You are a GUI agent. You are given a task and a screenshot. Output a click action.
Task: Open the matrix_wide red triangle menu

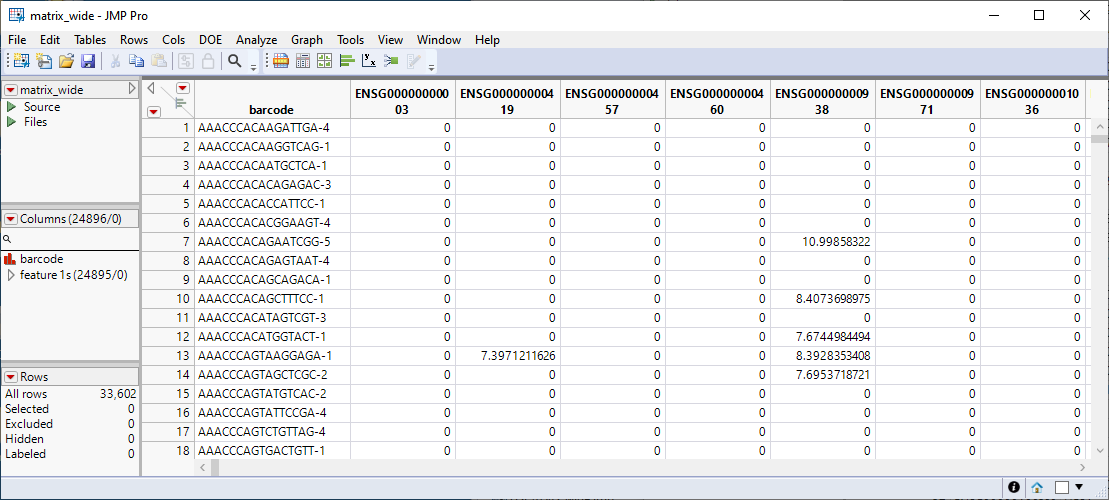pos(11,90)
